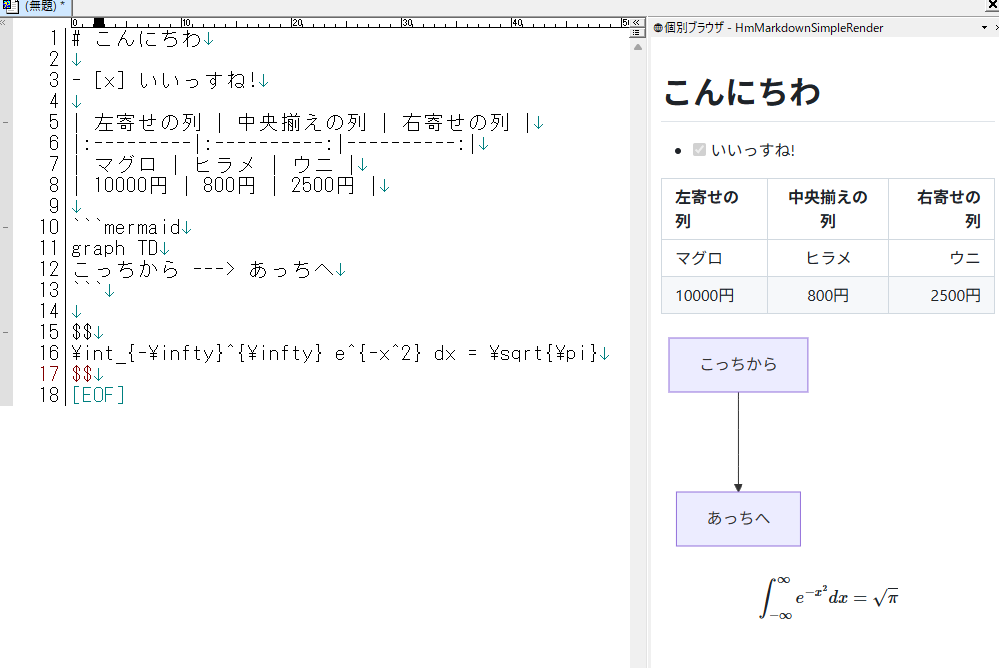Click the 'こっちから ---> あっちへ' source line
The height and width of the screenshot is (668, 999).
[x=208, y=269]
